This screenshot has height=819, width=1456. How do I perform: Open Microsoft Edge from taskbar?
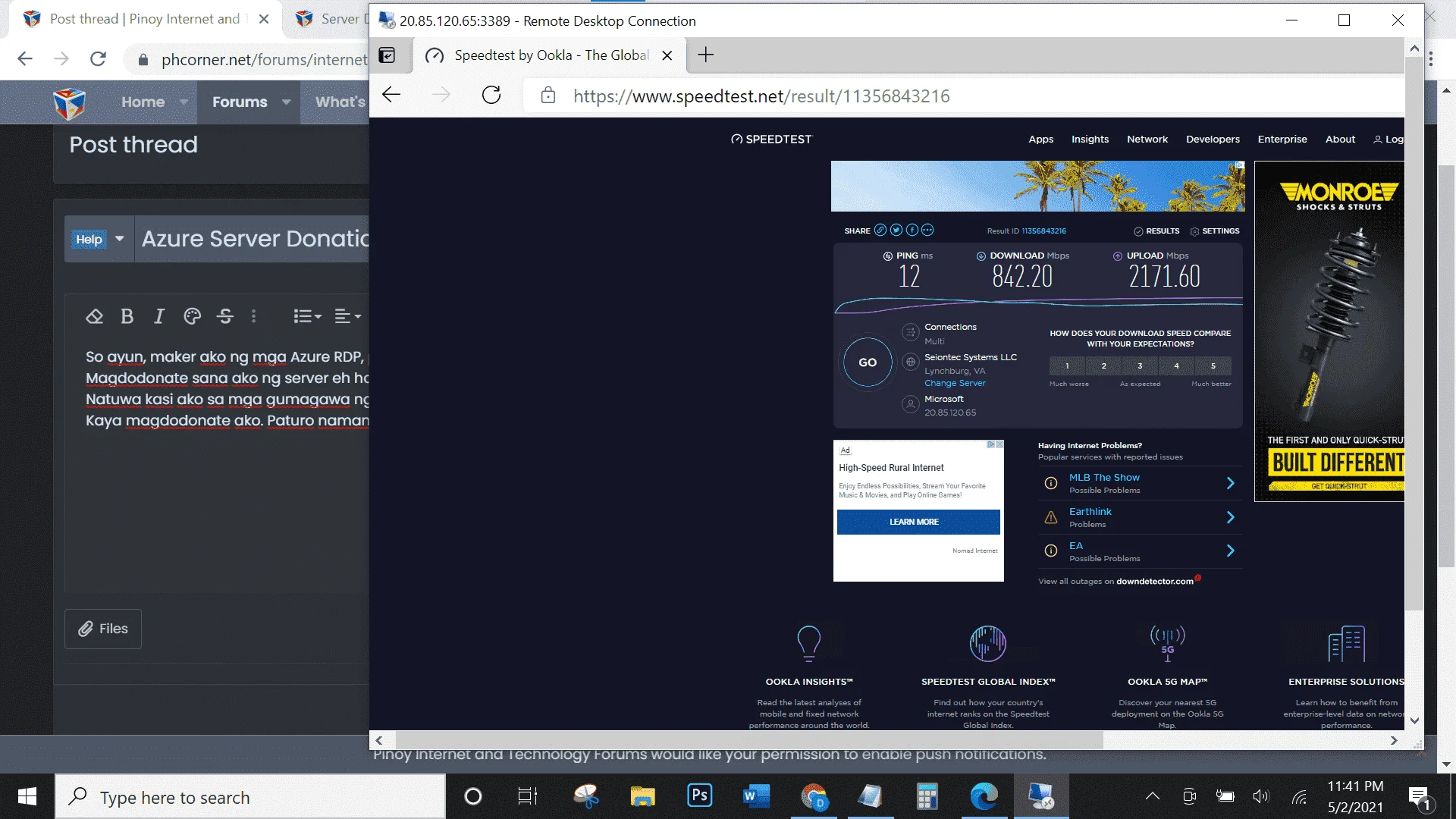point(984,796)
